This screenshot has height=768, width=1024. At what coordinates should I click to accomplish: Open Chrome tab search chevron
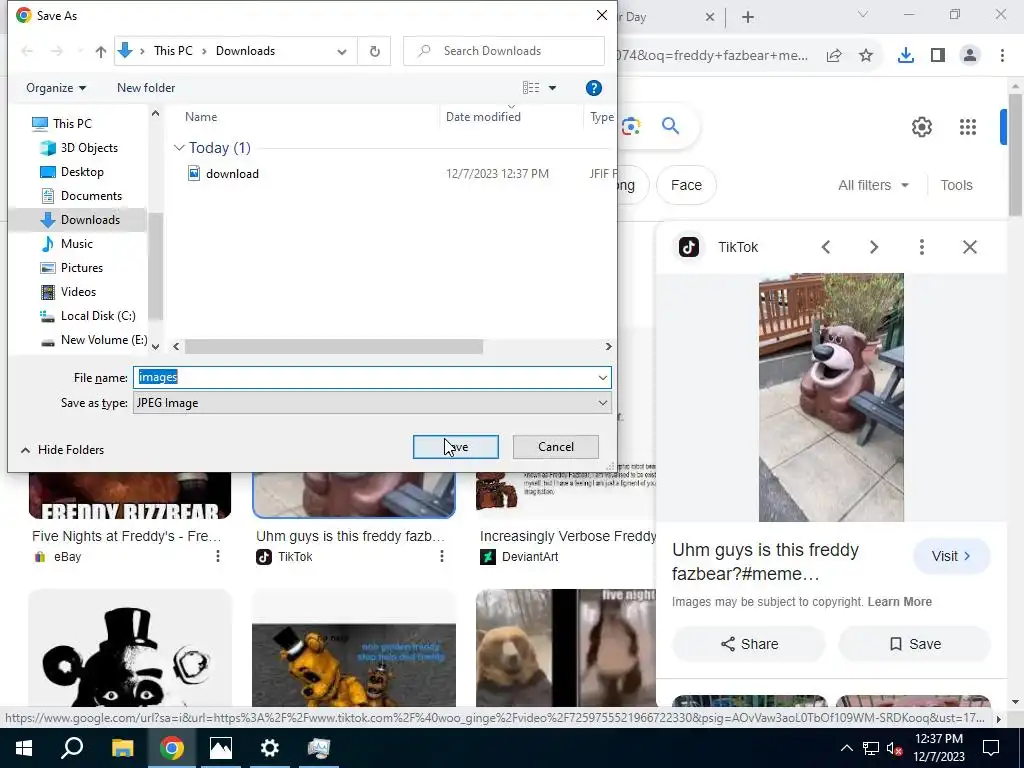click(x=863, y=14)
